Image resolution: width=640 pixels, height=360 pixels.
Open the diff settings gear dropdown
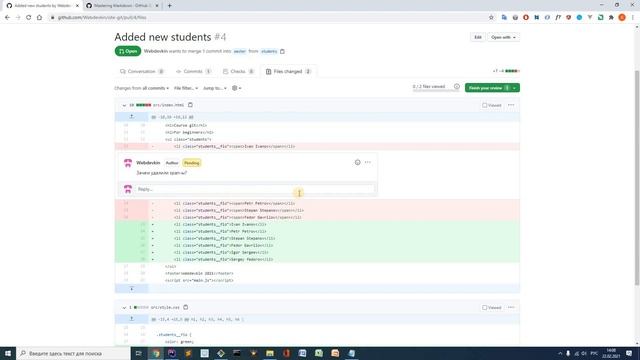[236, 88]
